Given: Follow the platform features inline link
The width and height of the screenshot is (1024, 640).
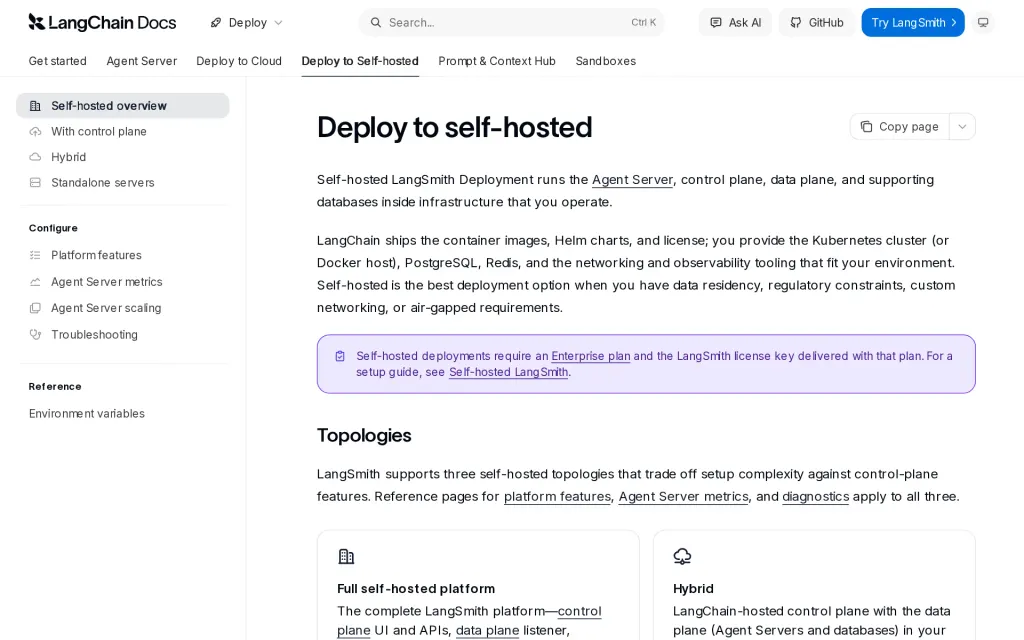Looking at the screenshot, I should click(558, 496).
